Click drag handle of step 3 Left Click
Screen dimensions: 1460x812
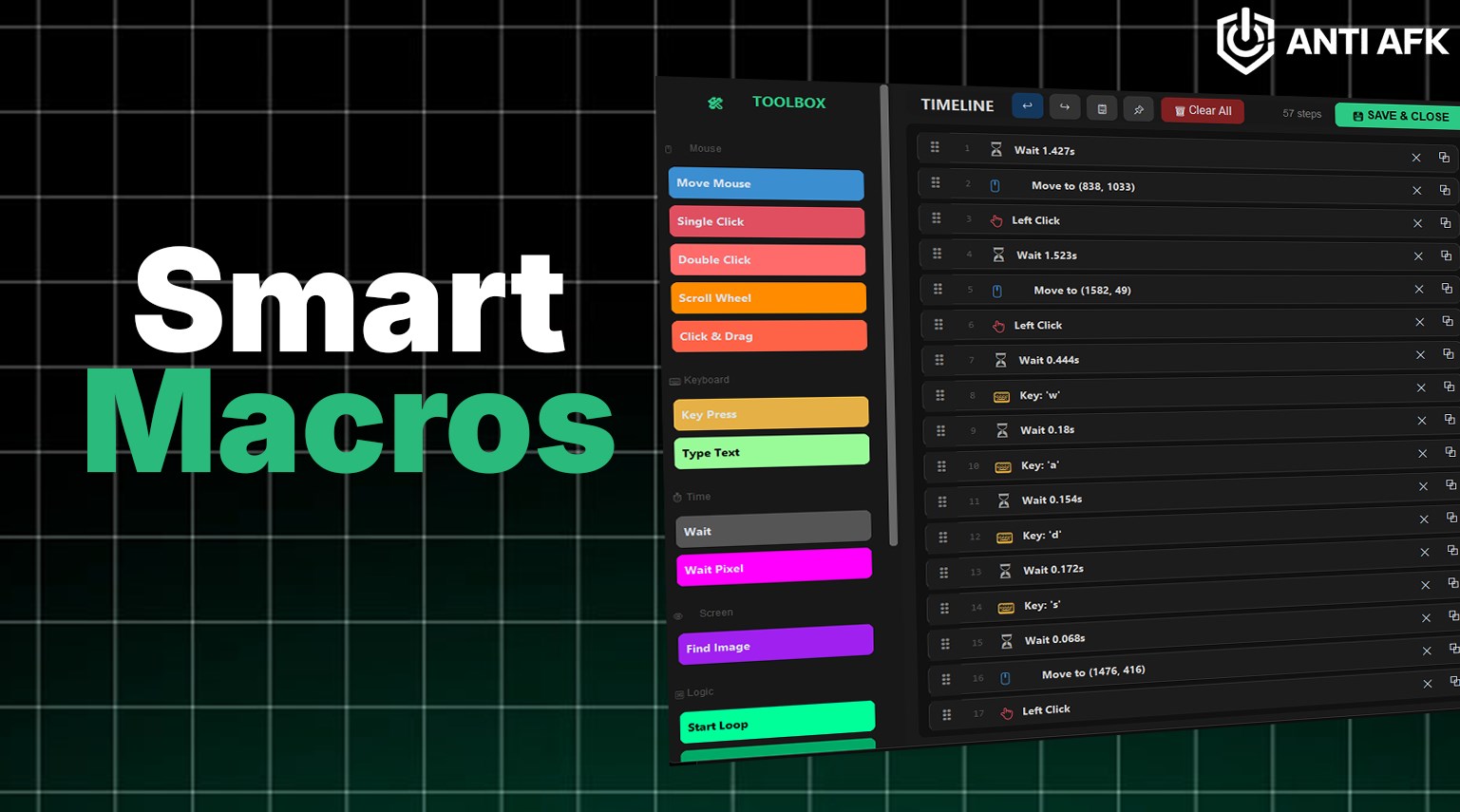click(936, 218)
